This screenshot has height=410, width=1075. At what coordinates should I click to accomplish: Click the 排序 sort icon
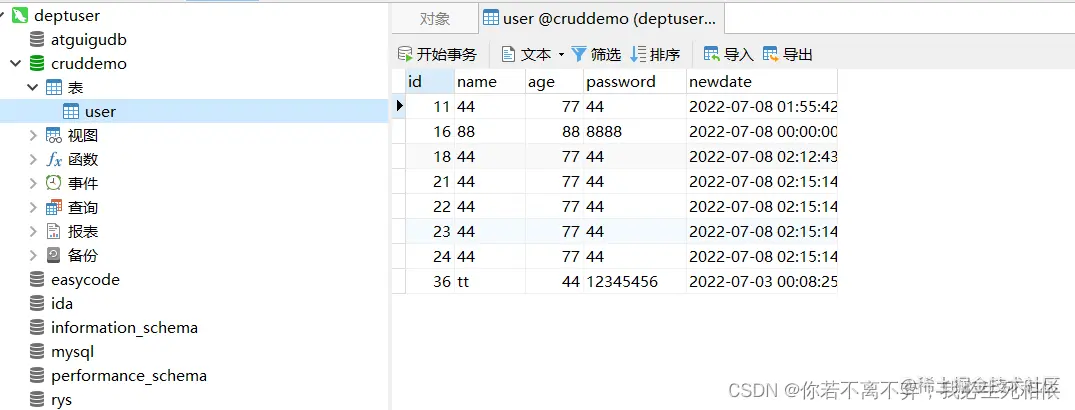[x=638, y=54]
